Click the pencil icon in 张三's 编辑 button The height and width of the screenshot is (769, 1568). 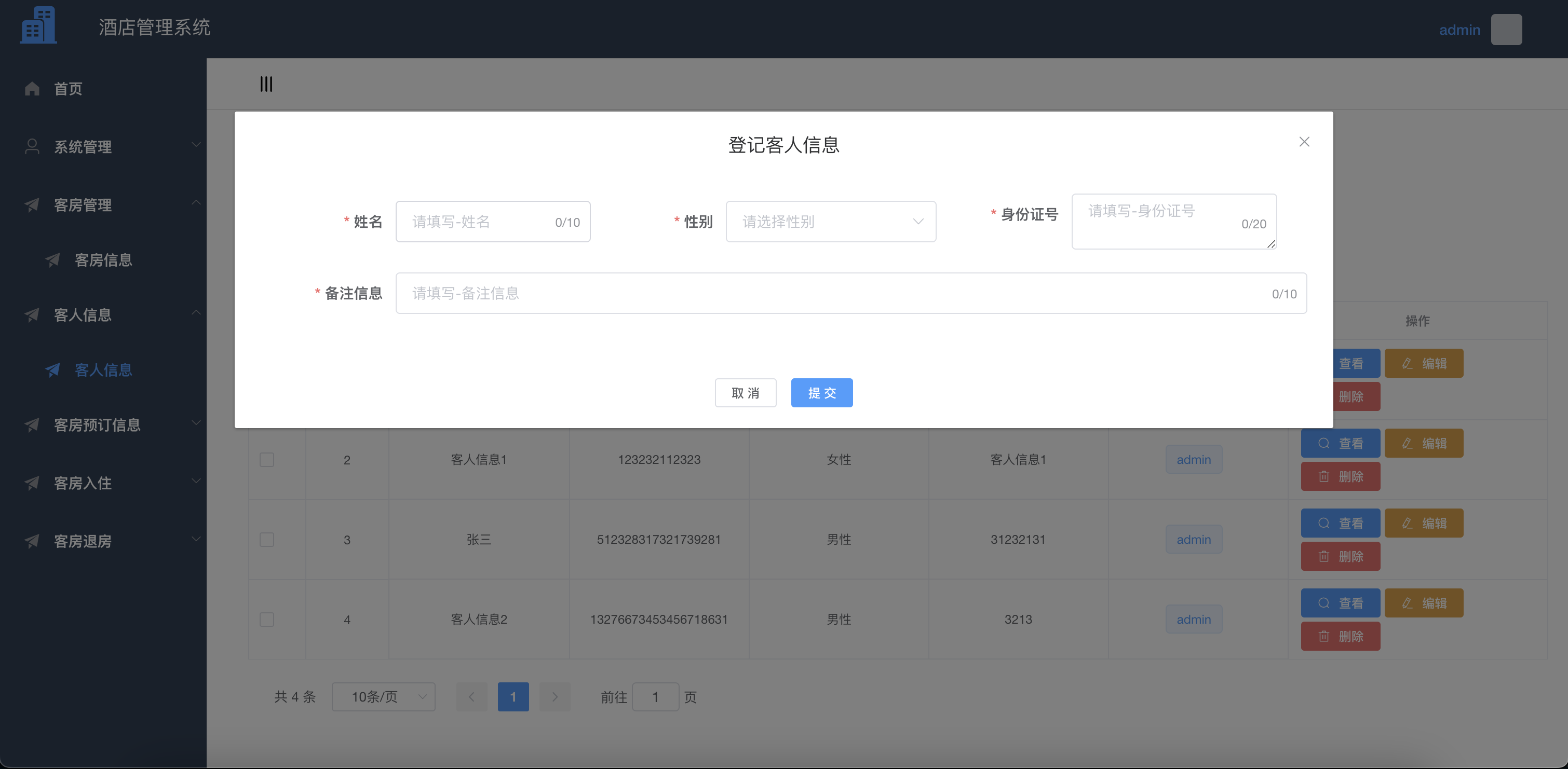(x=1407, y=523)
